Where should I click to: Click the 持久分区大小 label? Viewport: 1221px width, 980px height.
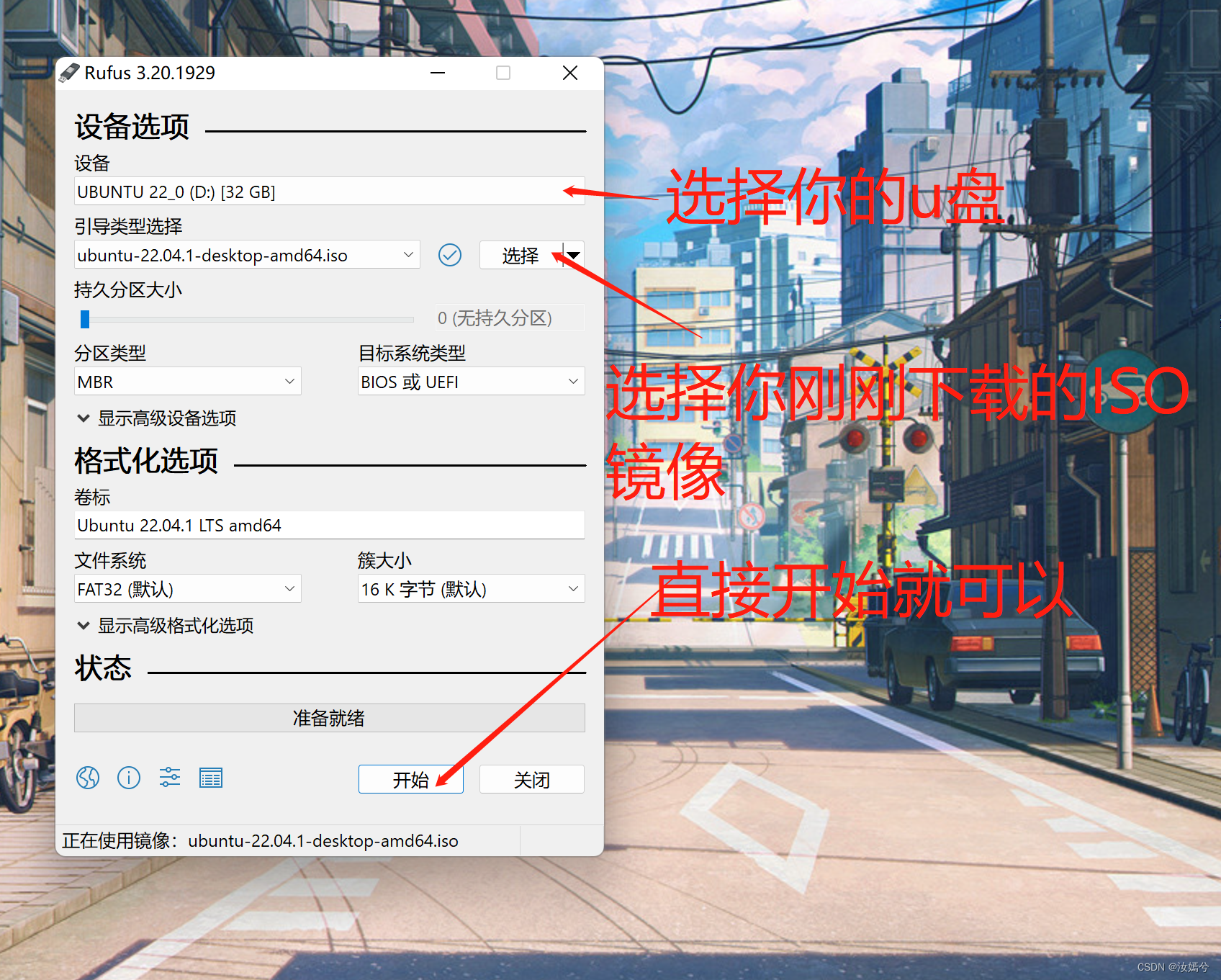(x=128, y=290)
